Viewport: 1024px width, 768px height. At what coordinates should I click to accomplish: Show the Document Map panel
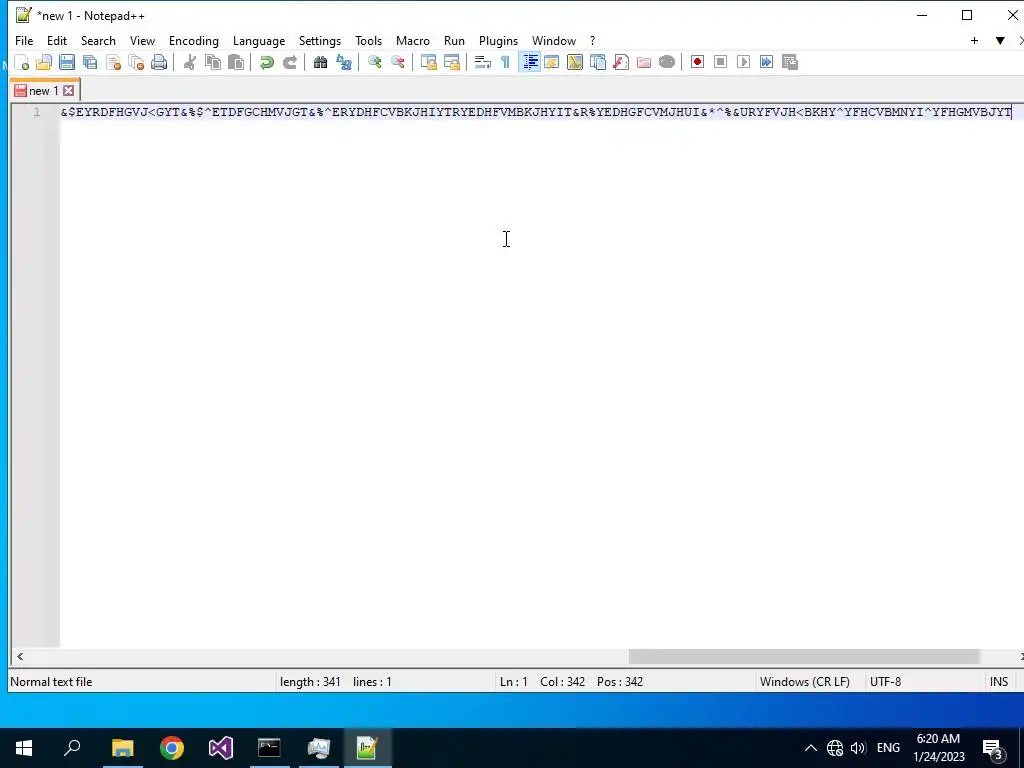tap(575, 62)
